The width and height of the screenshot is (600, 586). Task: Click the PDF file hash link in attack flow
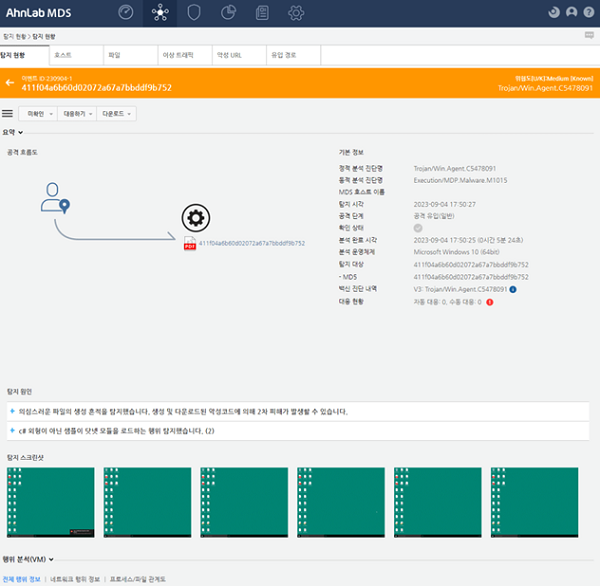(x=252, y=243)
